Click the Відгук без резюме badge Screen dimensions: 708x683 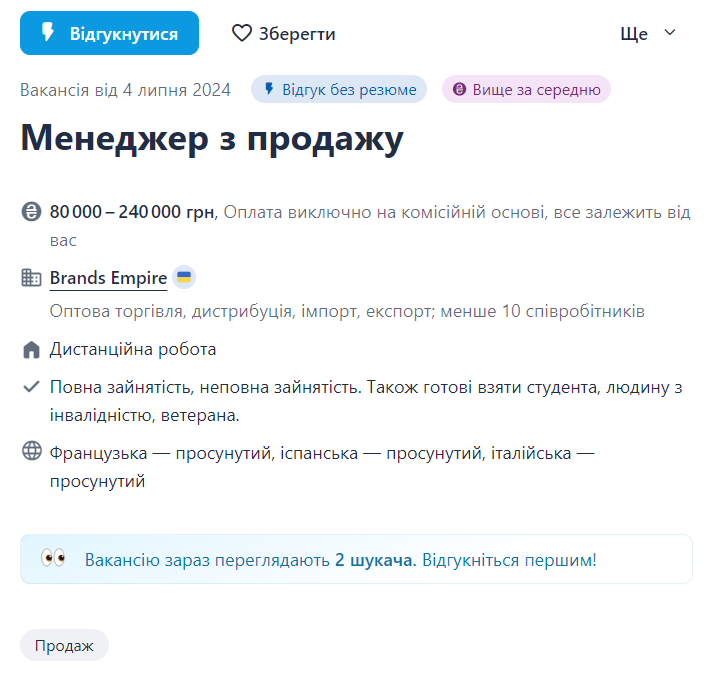point(339,90)
